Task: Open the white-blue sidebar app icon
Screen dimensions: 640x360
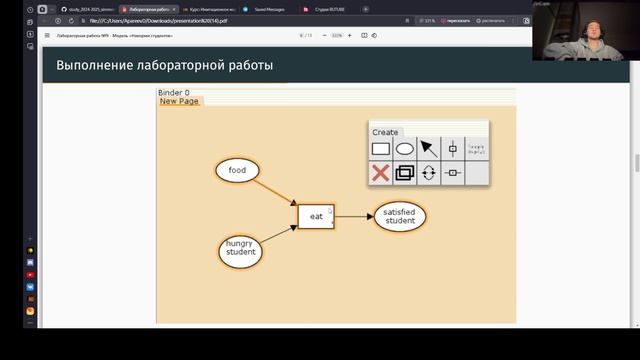Action: pos(30,263)
